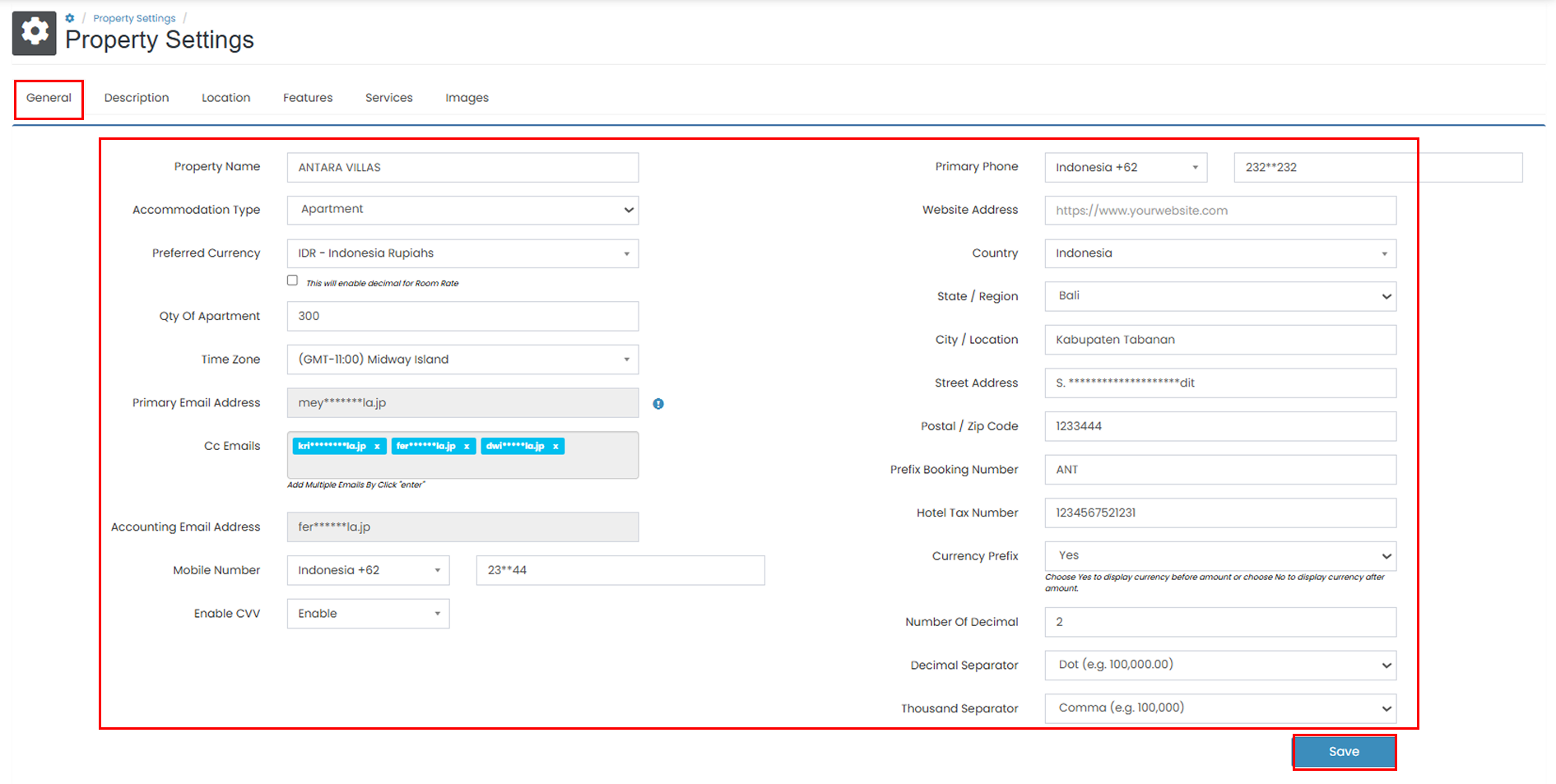Click the Hotel Tax Number field

[1220, 513]
